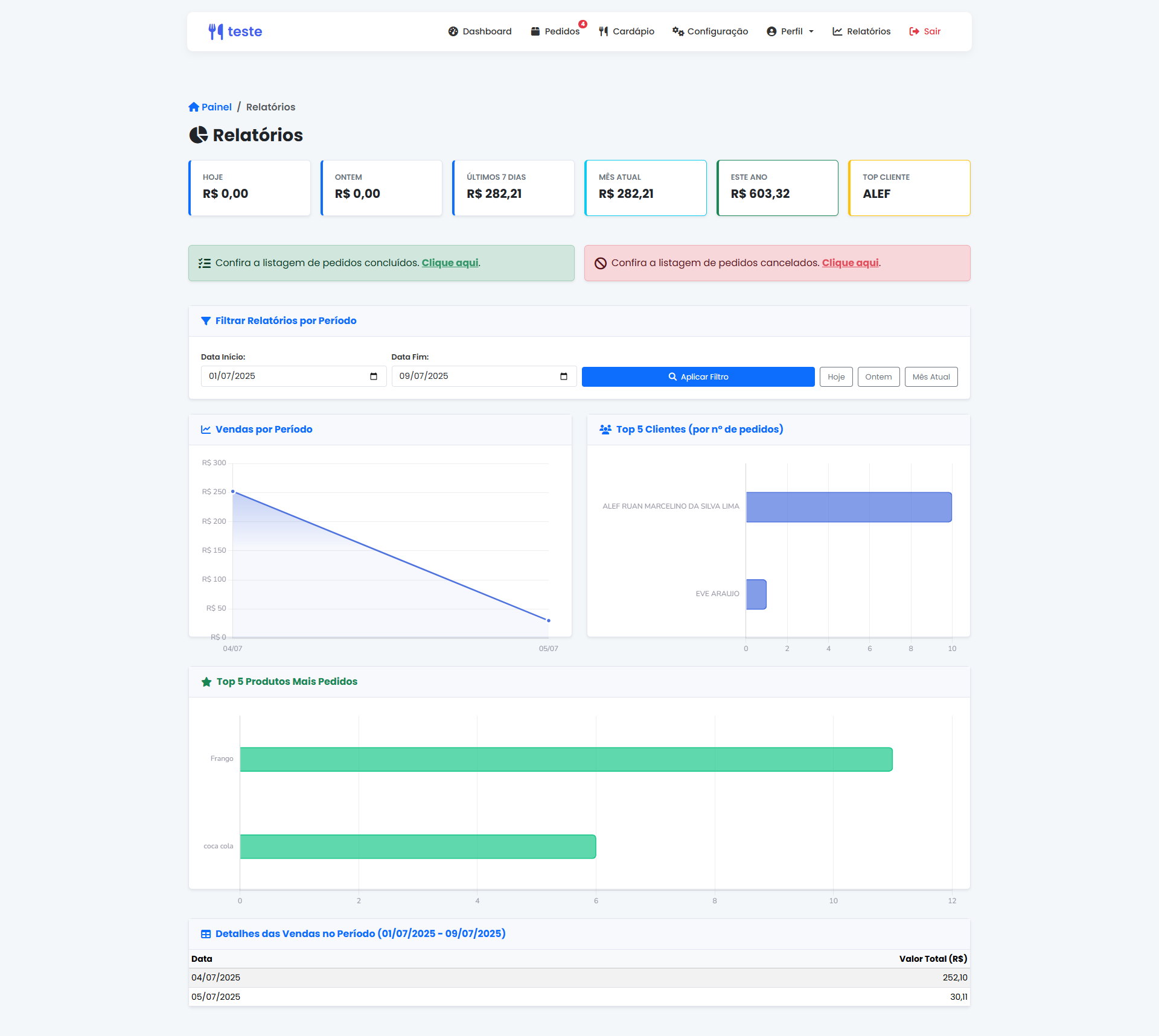Click the ALEF RUAN MARCELINO bar in chart
Screen dimensions: 1159x1036
pos(849,507)
